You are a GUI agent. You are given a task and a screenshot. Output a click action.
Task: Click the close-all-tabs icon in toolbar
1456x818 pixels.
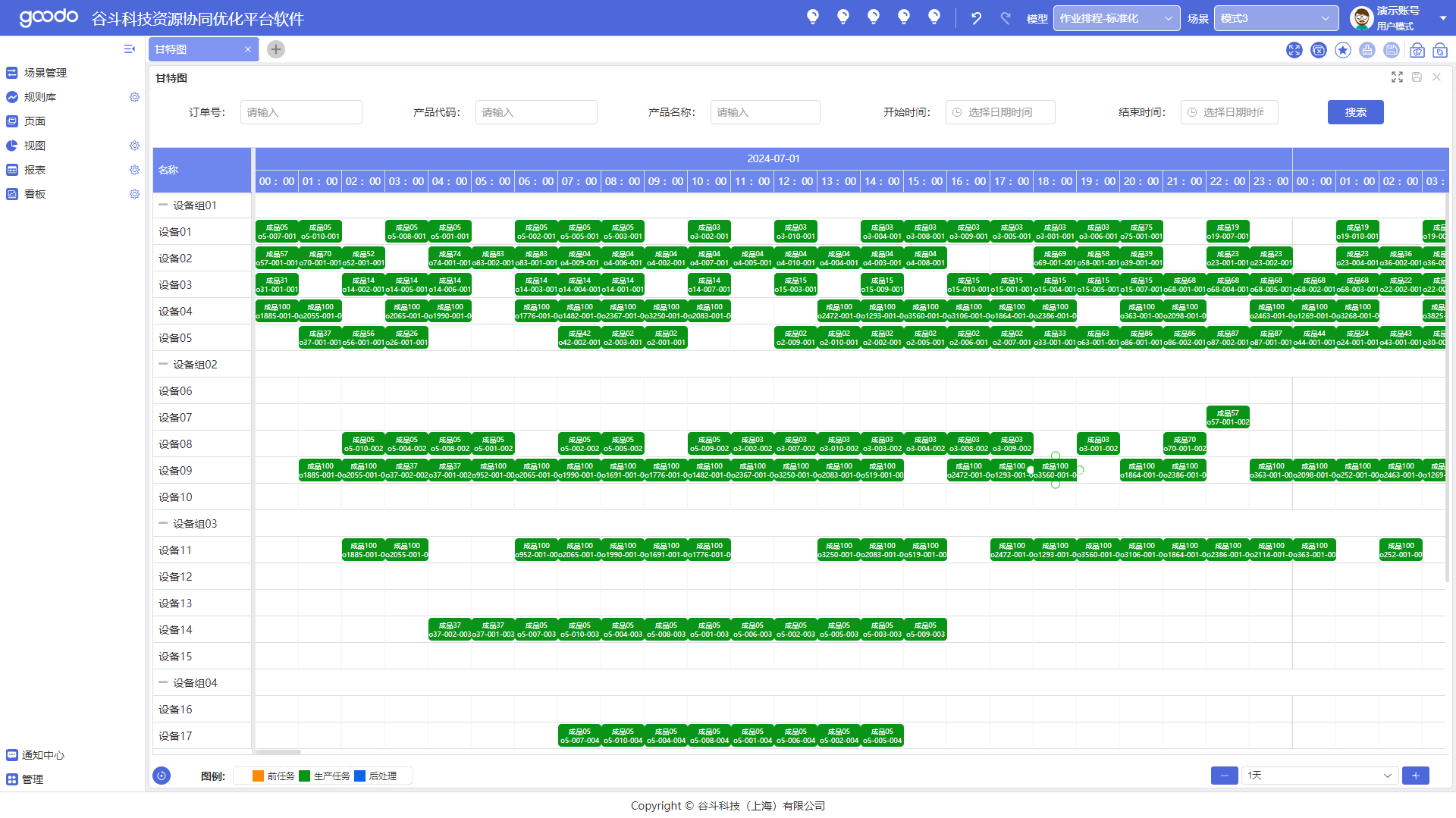(x=1318, y=50)
